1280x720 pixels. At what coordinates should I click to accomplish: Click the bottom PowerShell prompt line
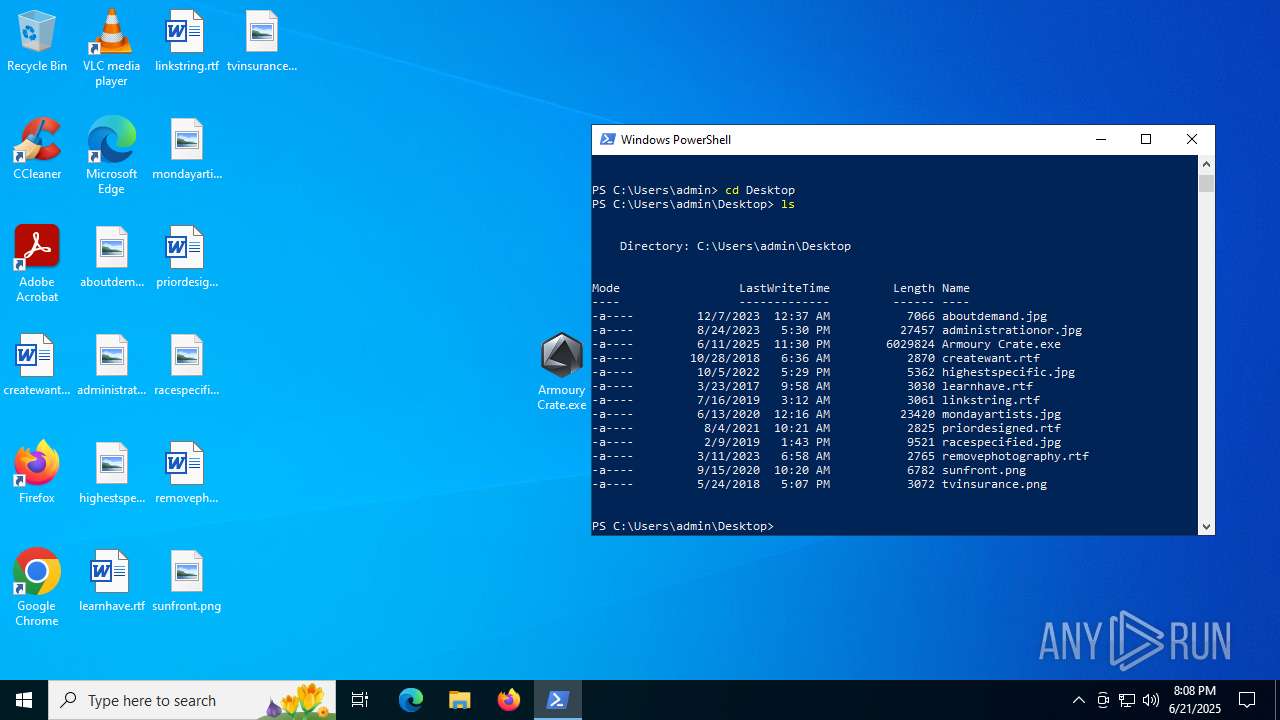[x=683, y=526]
